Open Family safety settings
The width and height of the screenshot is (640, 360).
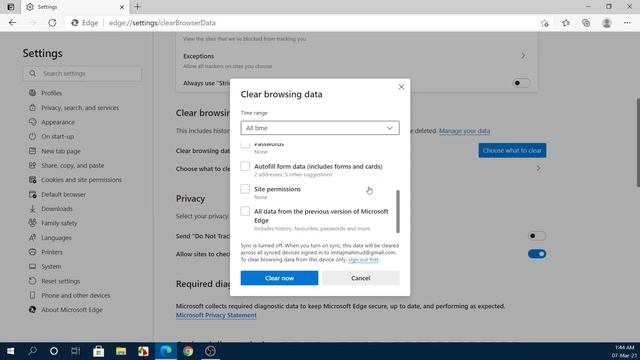pos(59,223)
